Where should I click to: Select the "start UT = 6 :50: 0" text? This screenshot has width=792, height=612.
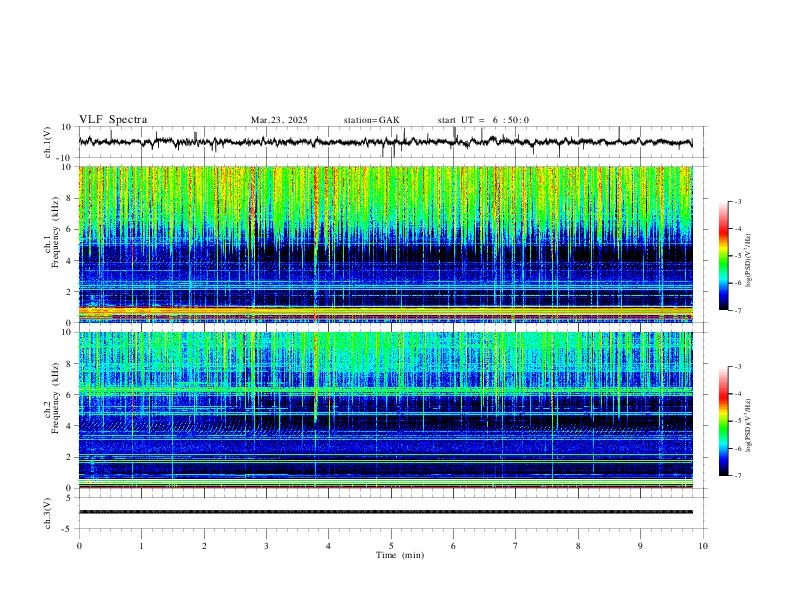[x=483, y=120]
